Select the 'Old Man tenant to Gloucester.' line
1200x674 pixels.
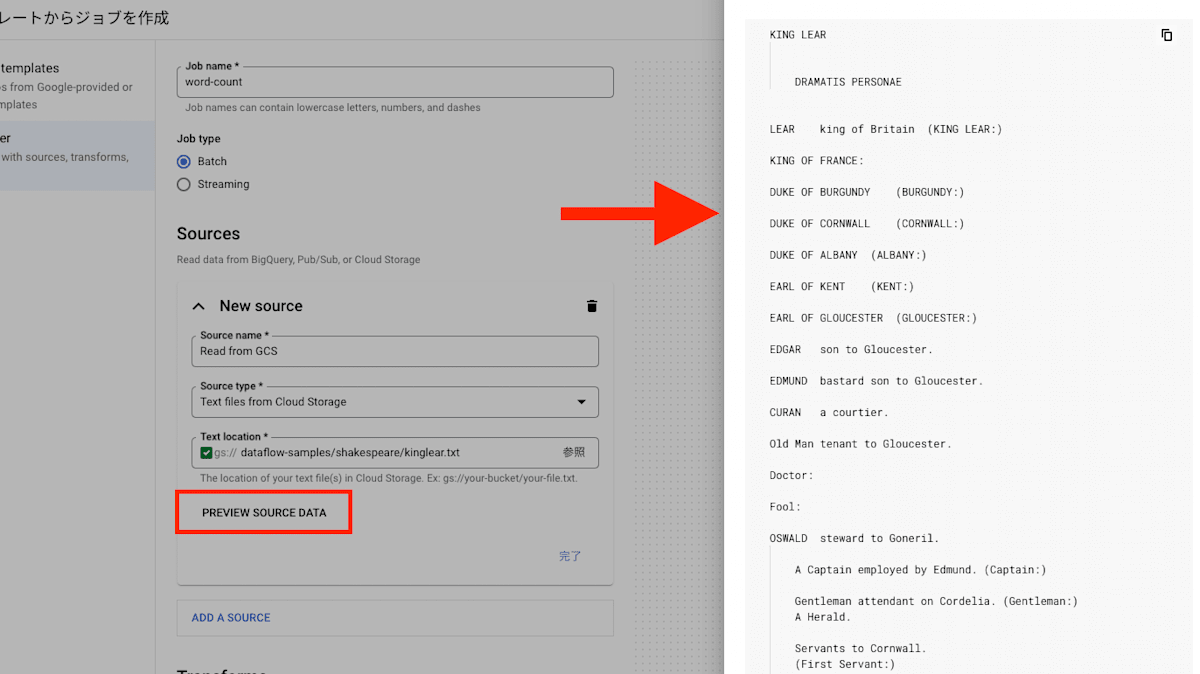pyautogui.click(x=861, y=444)
